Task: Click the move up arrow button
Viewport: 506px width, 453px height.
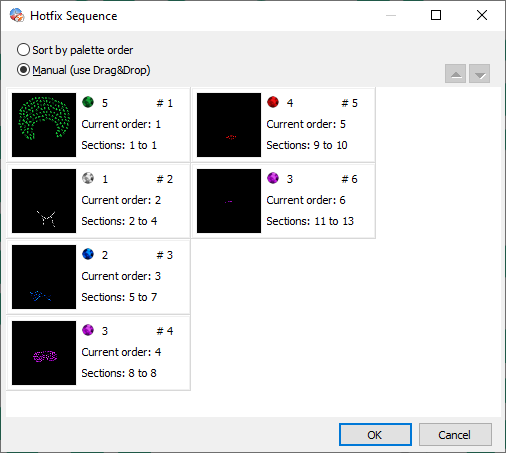Action: coord(455,74)
